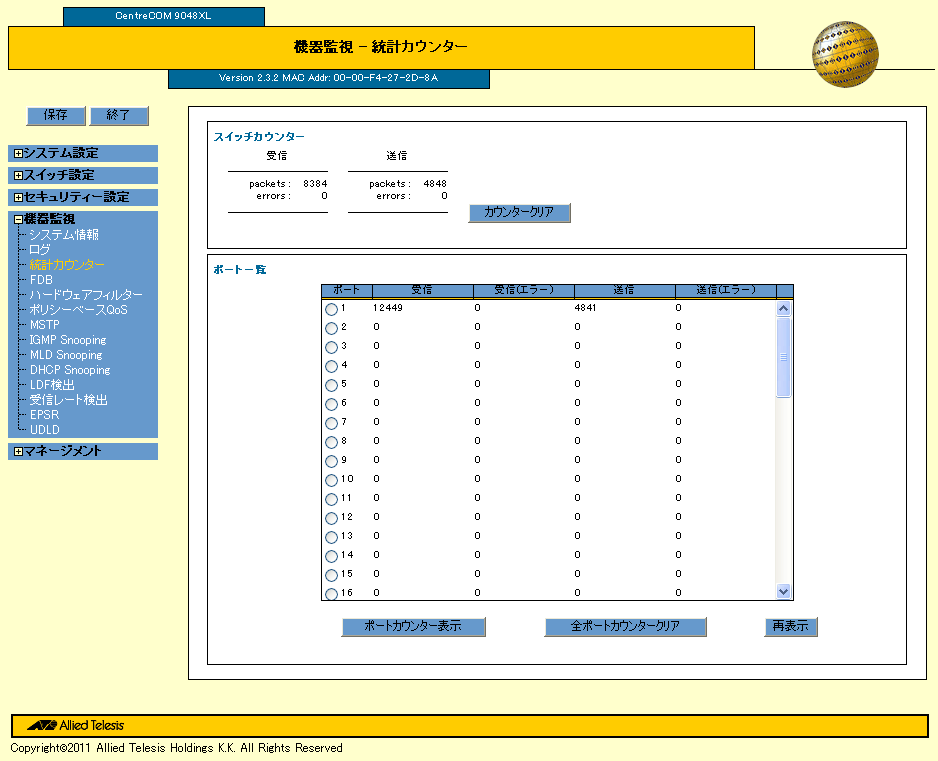This screenshot has width=938, height=761.
Task: Click the 受信(エラー) column header
Action: pos(523,290)
